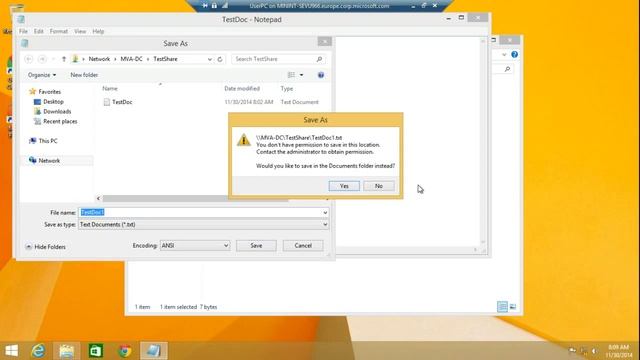The width and height of the screenshot is (640, 360).
Task: Click No in the Save As warning
Action: [379, 186]
